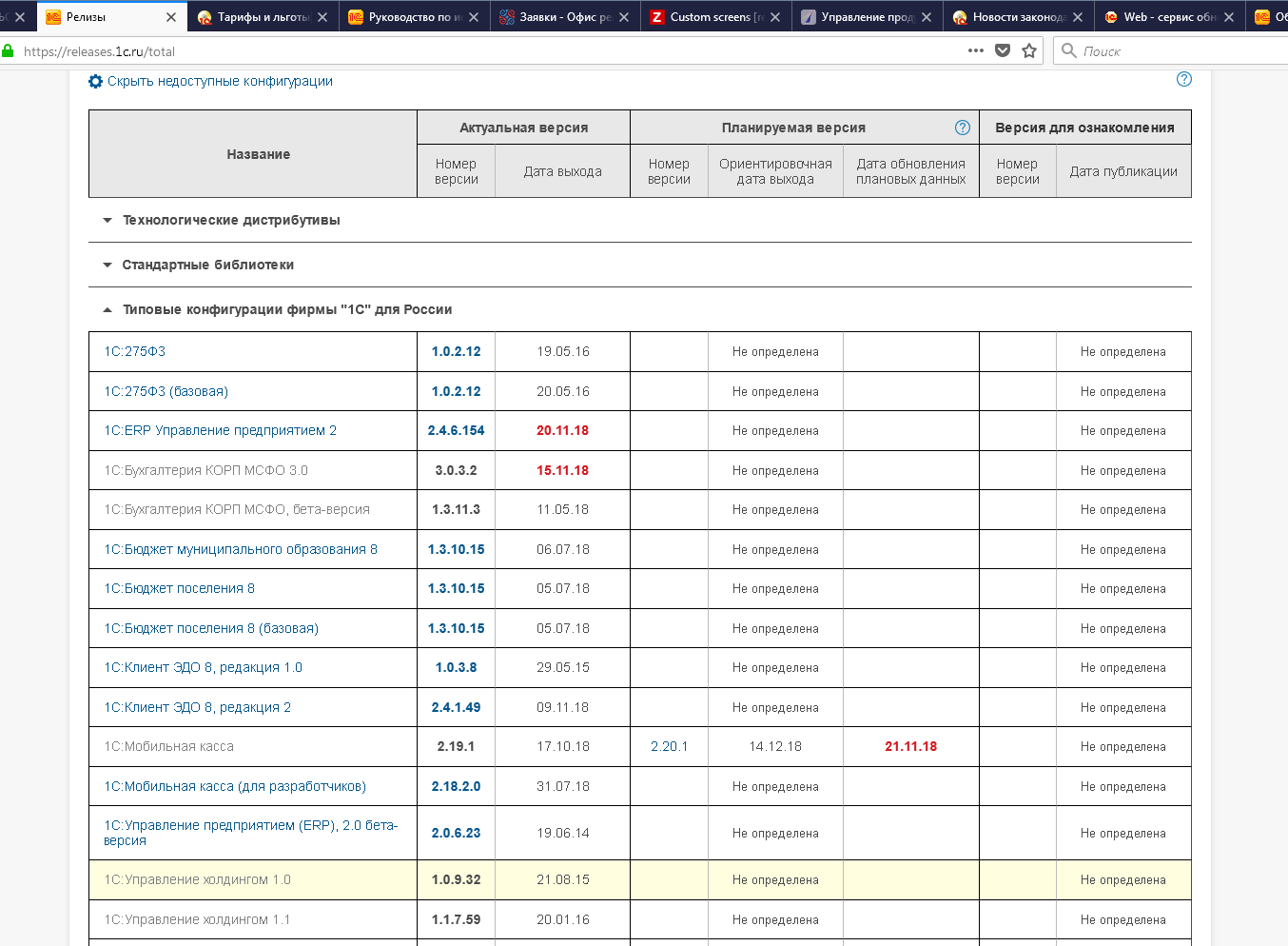Image resolution: width=1288 pixels, height=946 pixels.
Task: Click the magnifier icon in the search box
Action: click(1069, 50)
